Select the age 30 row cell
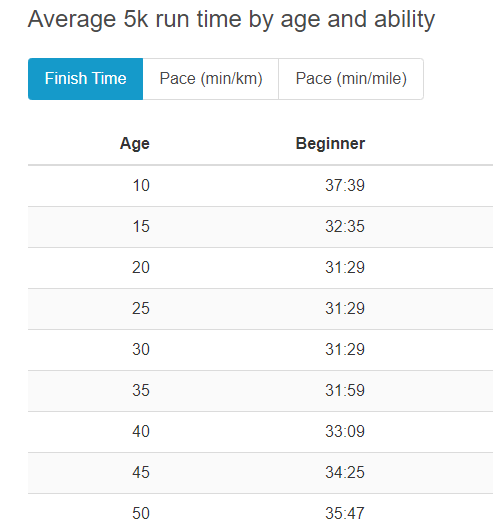This screenshot has width=493, height=531. [x=141, y=349]
